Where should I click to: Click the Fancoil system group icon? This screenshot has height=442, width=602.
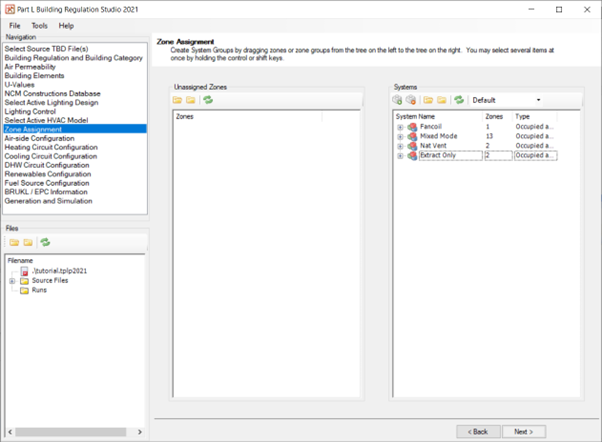pos(412,127)
